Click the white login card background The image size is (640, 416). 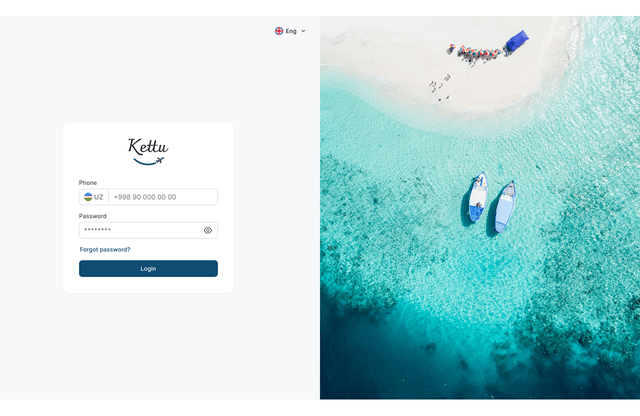click(148, 207)
